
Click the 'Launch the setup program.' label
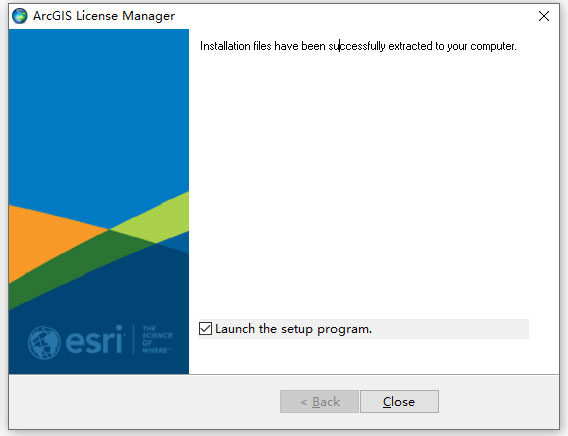[x=293, y=329]
